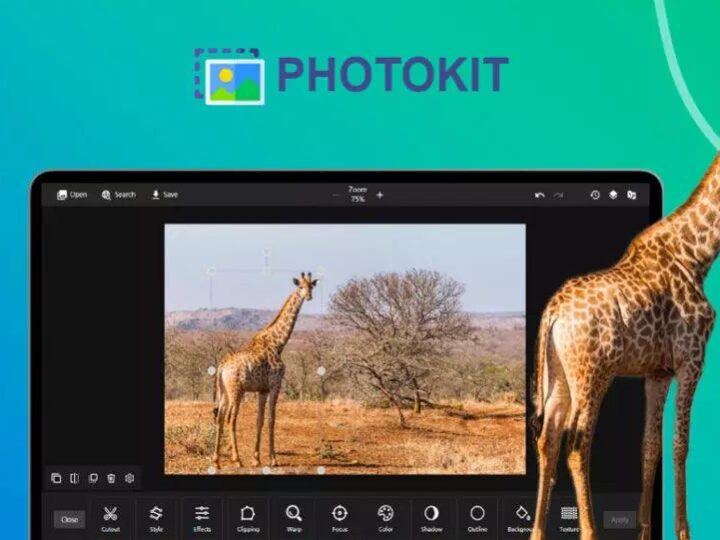The width and height of the screenshot is (720, 540).
Task: Open the gear settings icon
Action: tap(129, 478)
